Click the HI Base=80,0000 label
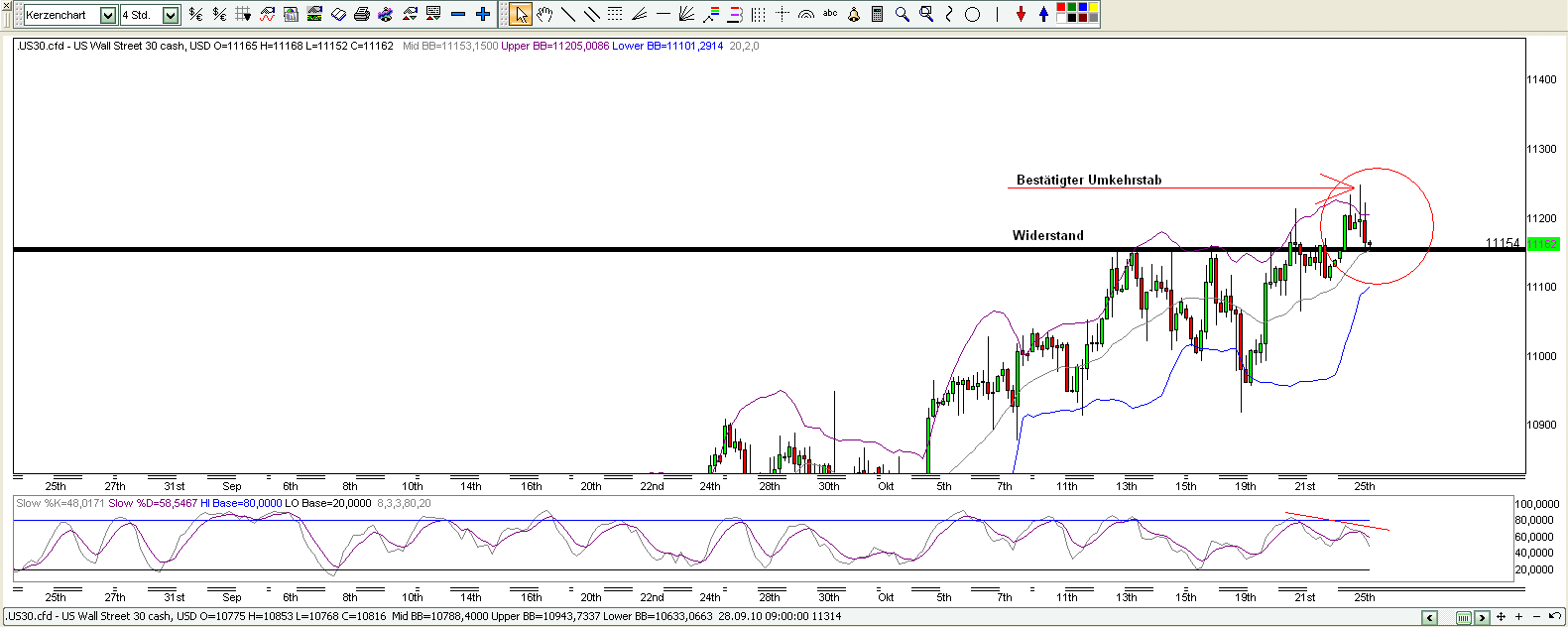 coord(241,503)
